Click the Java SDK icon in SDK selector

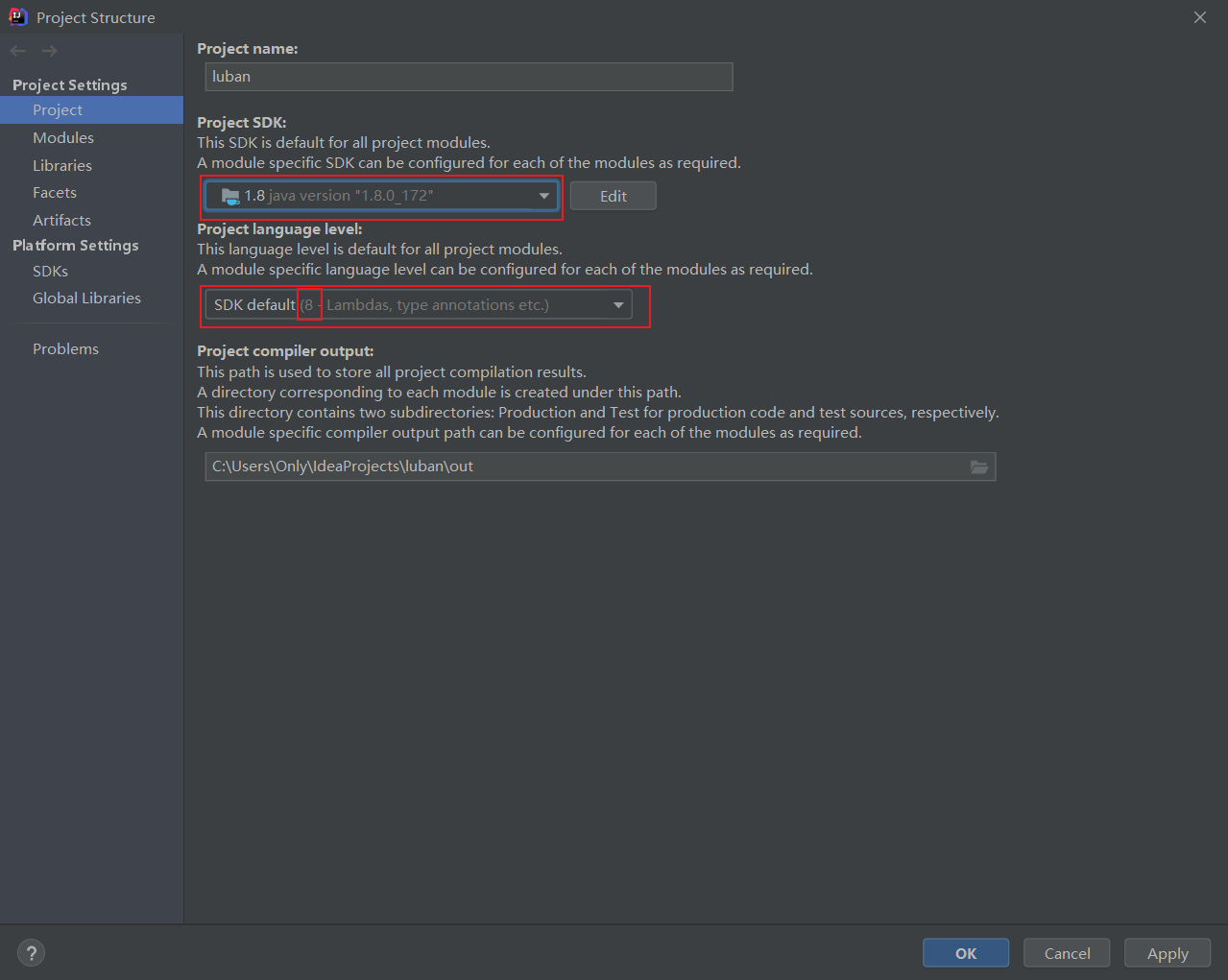point(229,195)
